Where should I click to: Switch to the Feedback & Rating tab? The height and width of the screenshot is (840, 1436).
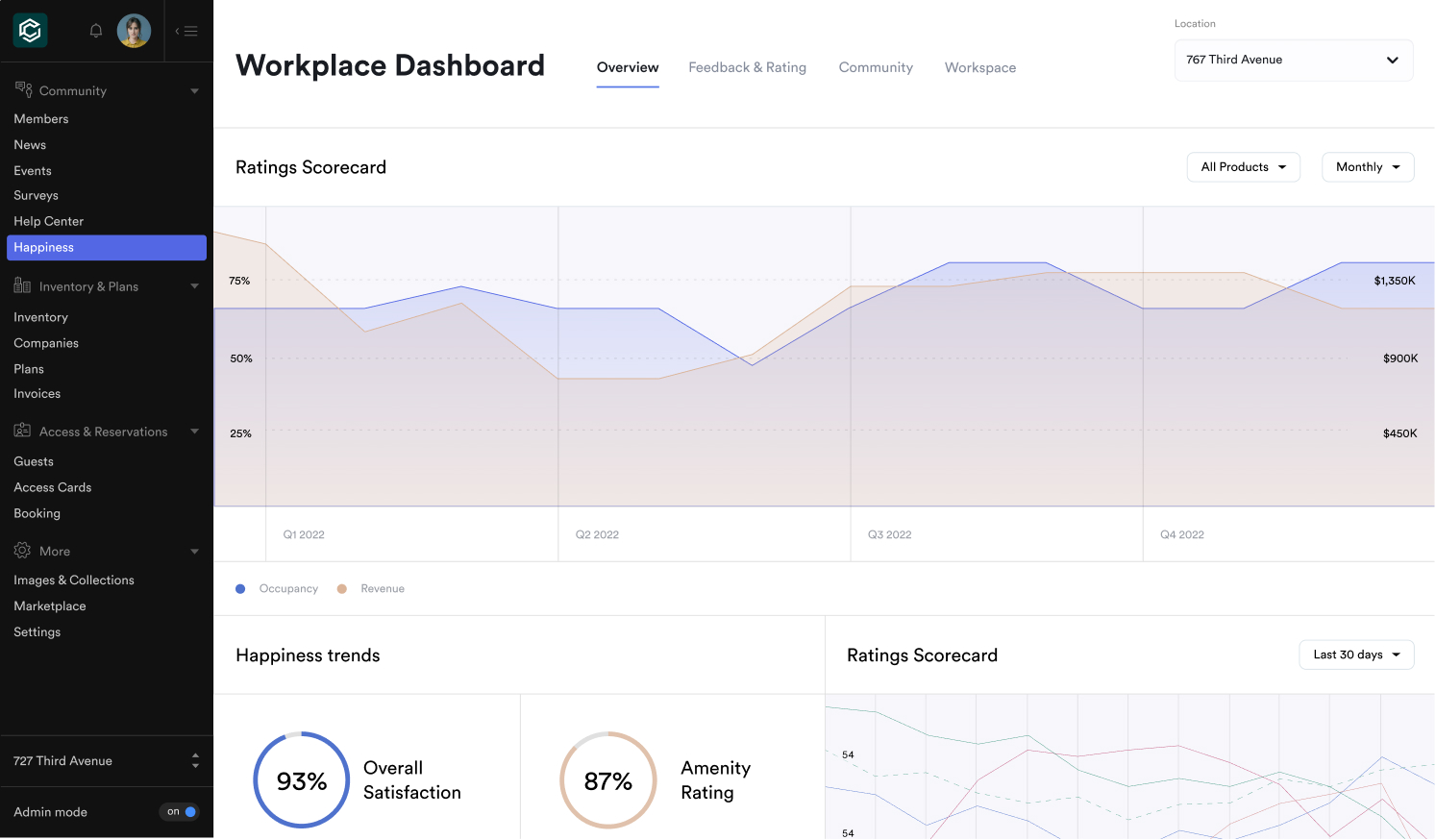point(747,67)
